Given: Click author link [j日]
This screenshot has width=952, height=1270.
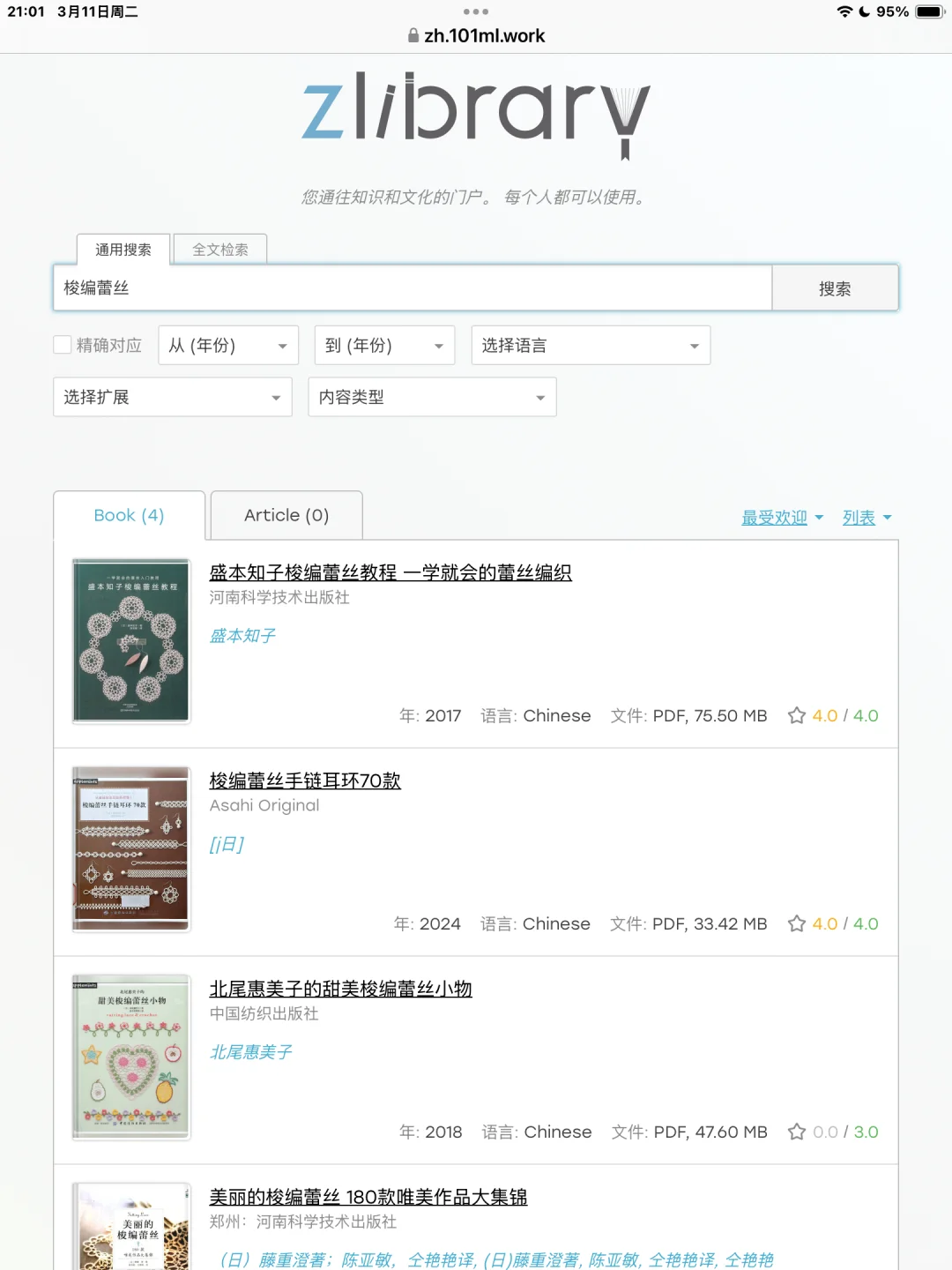Looking at the screenshot, I should pyautogui.click(x=227, y=844).
